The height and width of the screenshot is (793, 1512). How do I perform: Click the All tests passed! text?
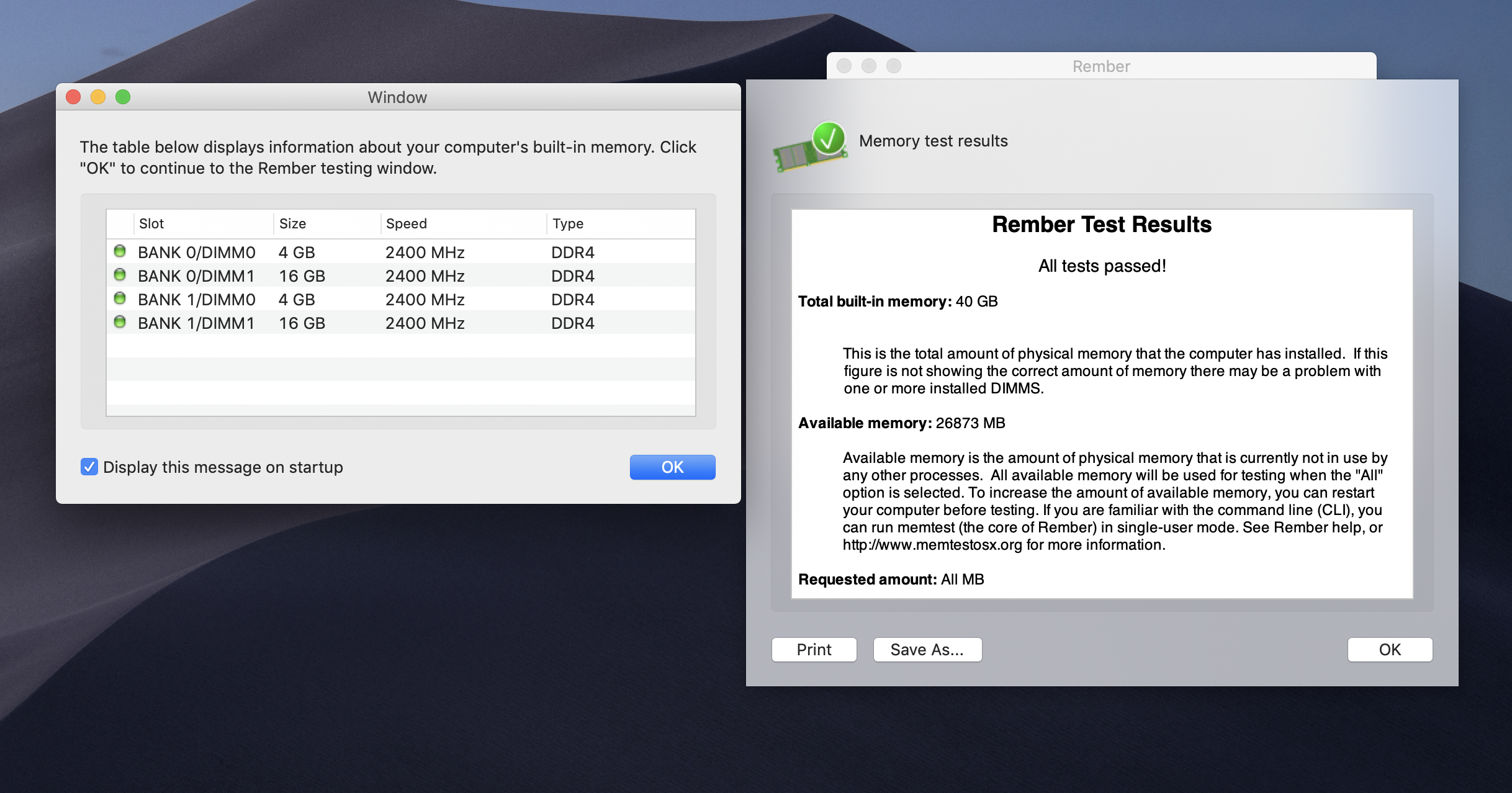click(1102, 266)
